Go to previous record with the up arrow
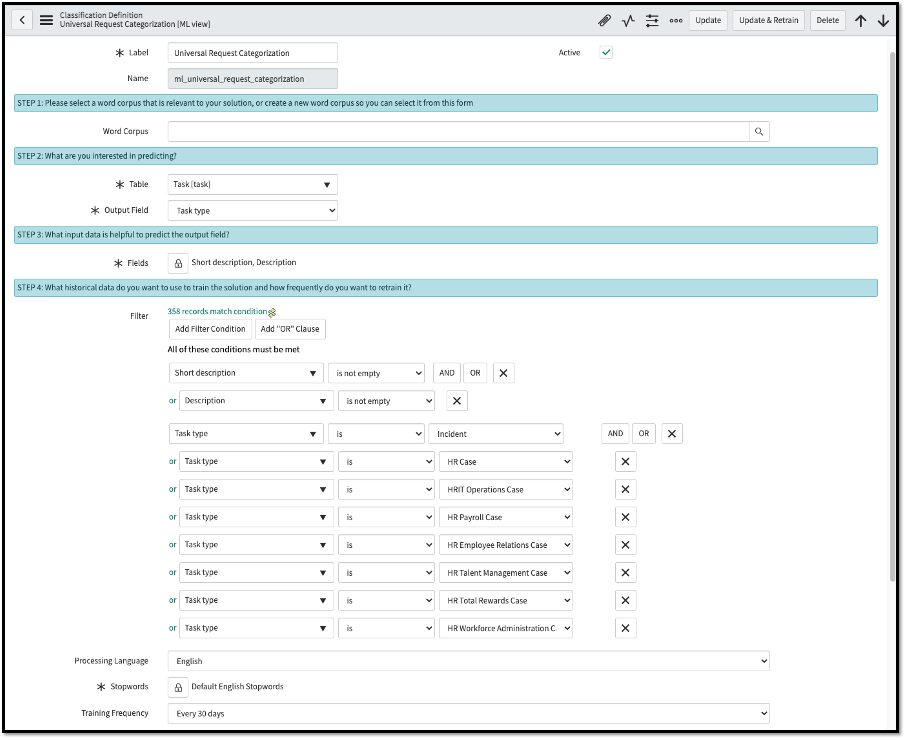Image resolution: width=906 pixels, height=740 pixels. (861, 20)
